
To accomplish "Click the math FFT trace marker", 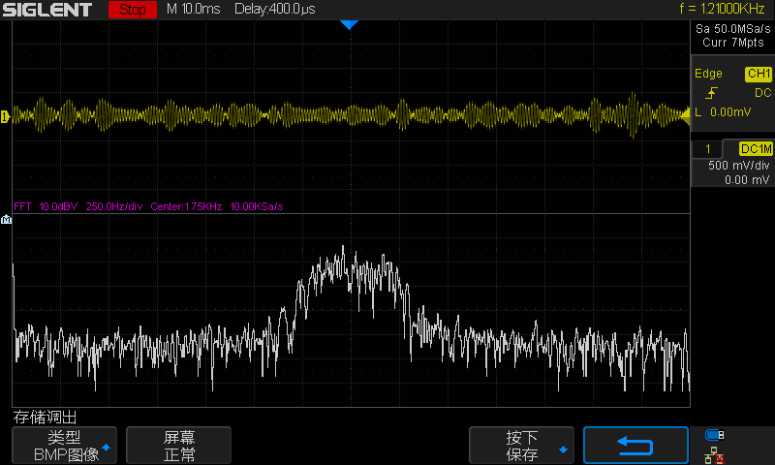I will coord(7,219).
